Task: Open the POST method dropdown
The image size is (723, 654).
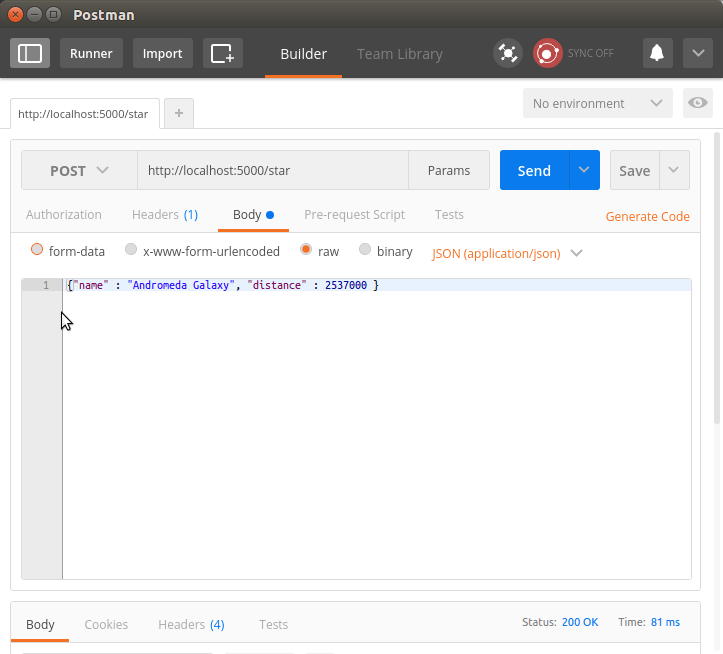Action: (79, 171)
